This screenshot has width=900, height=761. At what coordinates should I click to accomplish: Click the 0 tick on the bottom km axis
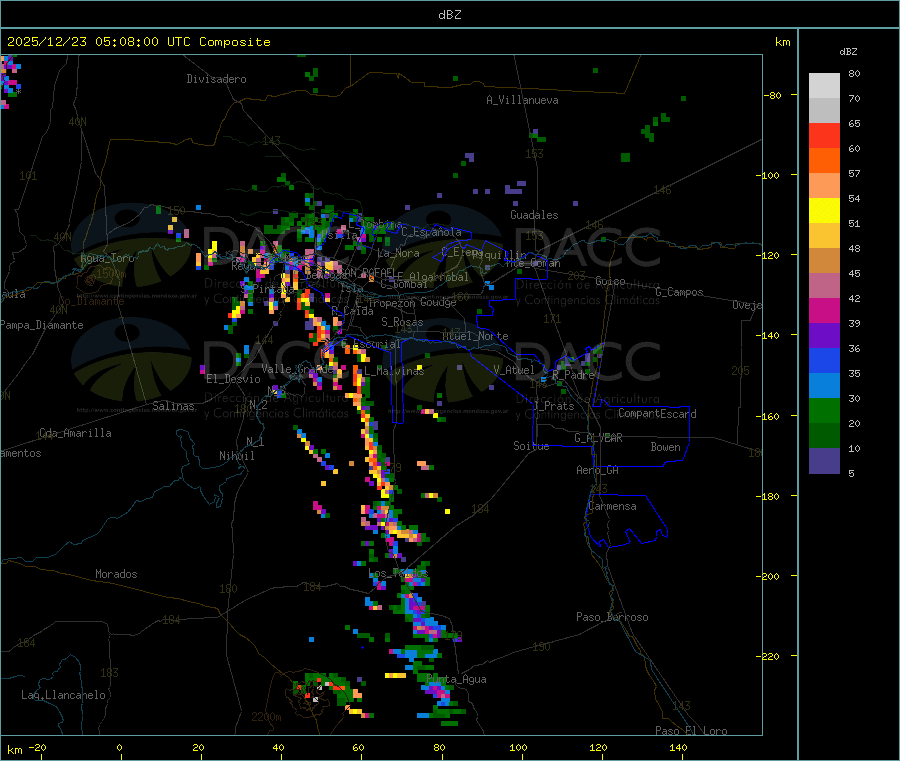pyautogui.click(x=119, y=747)
